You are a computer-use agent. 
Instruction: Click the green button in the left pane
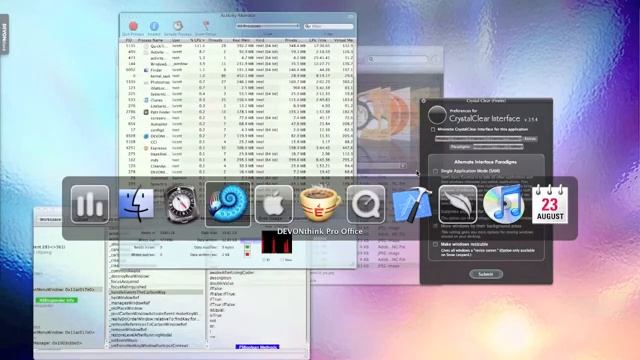click(x=57, y=300)
